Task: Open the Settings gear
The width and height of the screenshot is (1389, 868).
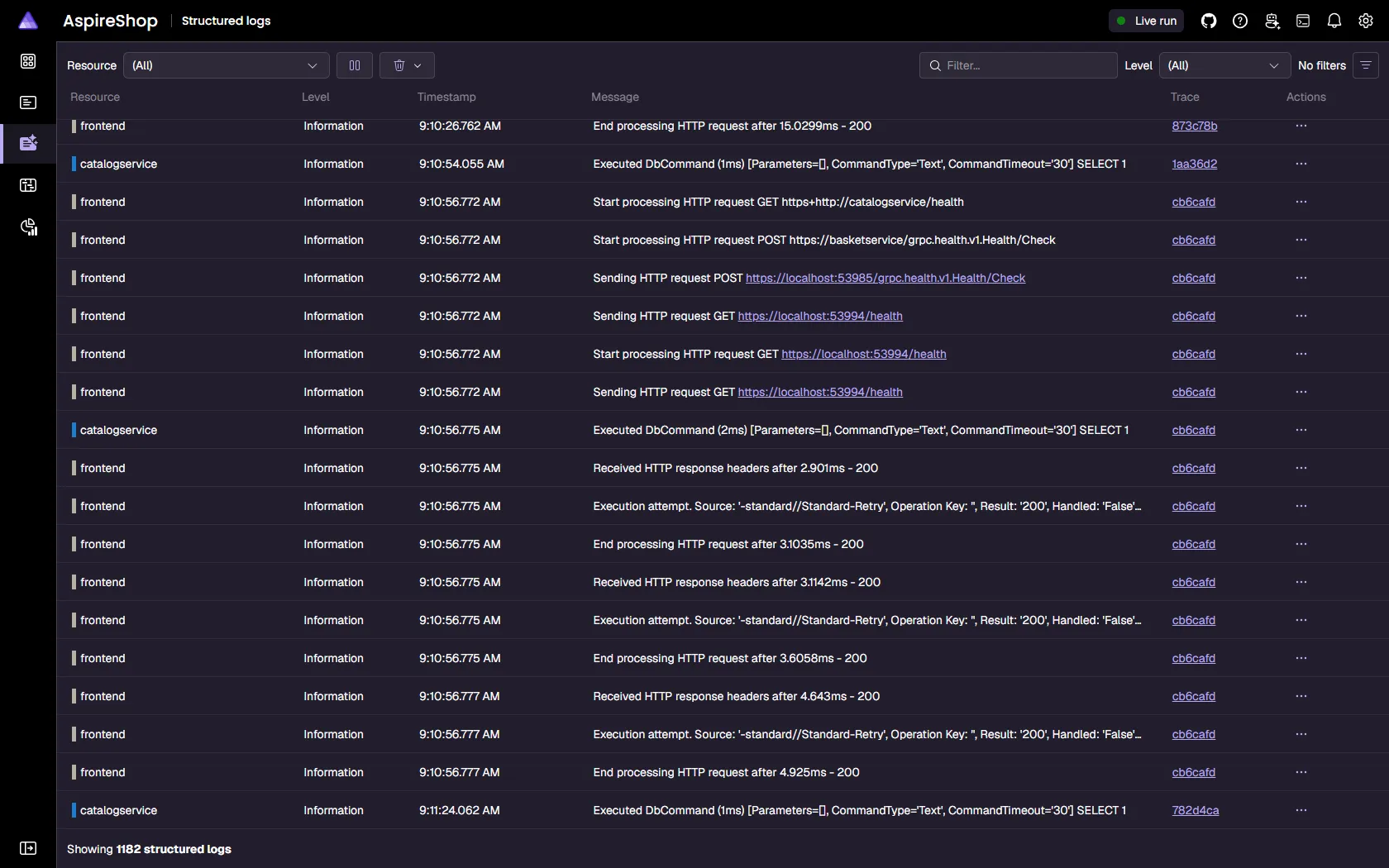Action: [x=1366, y=21]
